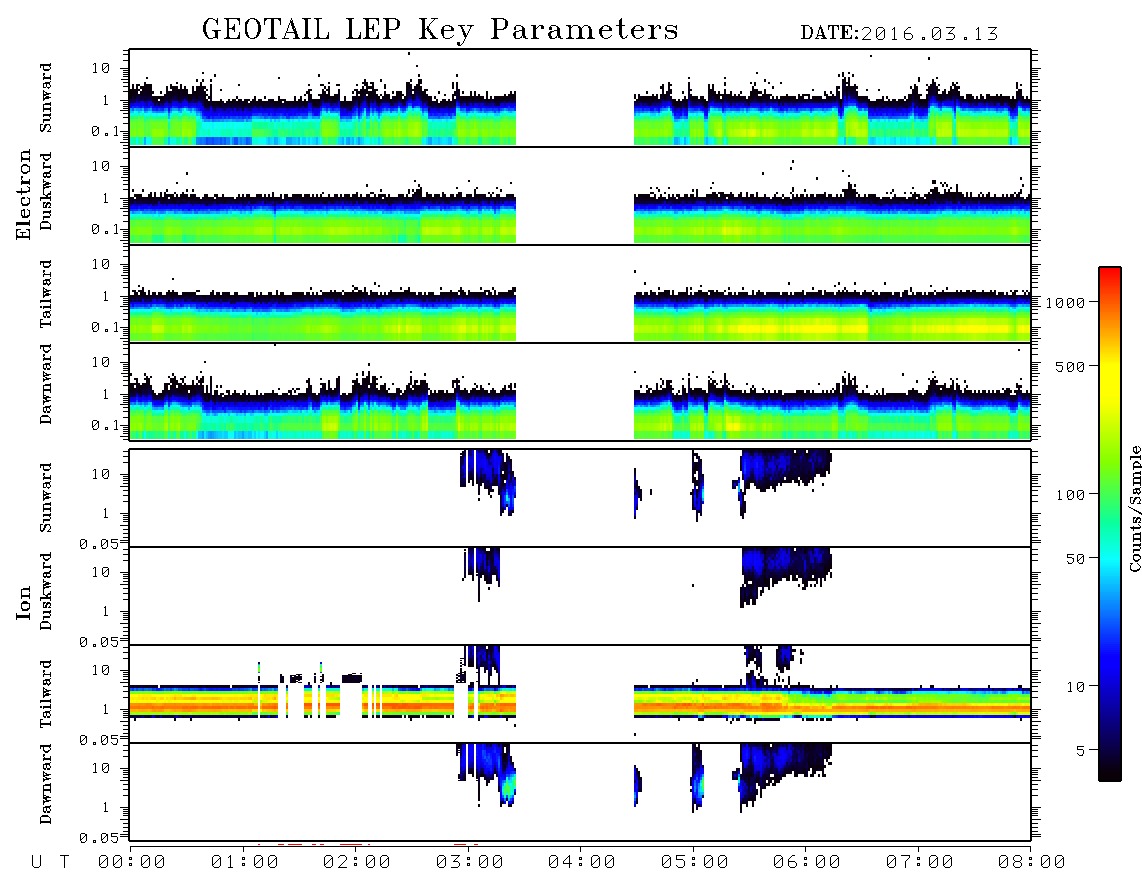The height and width of the screenshot is (880, 1142).
Task: Click the '05:00' time tick label
Action: (695, 862)
